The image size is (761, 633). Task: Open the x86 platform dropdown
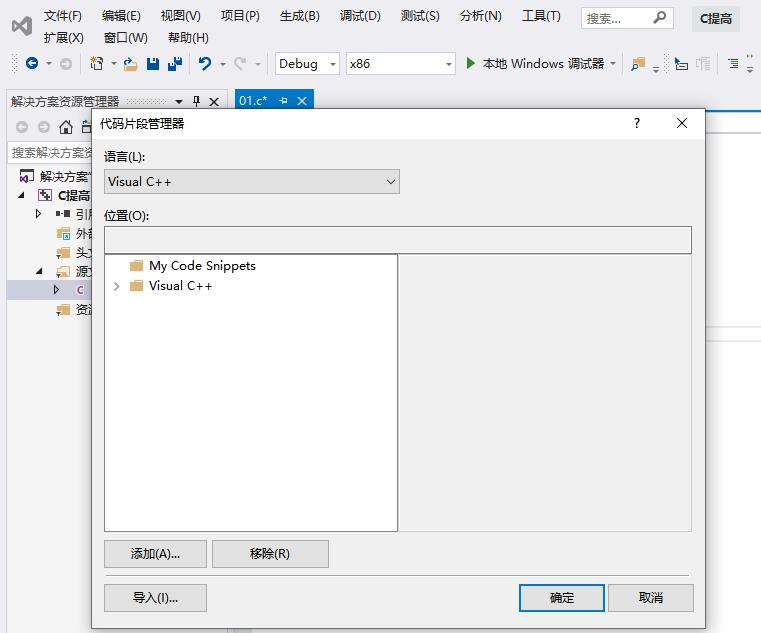pos(400,64)
